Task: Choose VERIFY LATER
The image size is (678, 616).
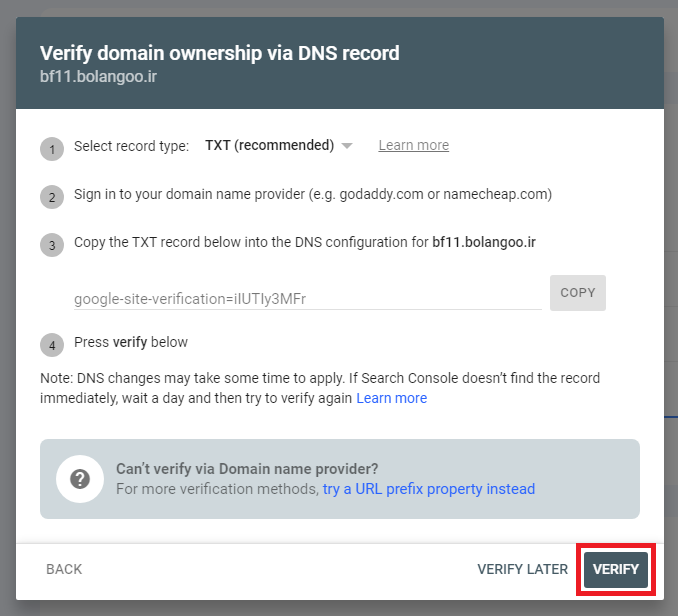Action: 522,569
